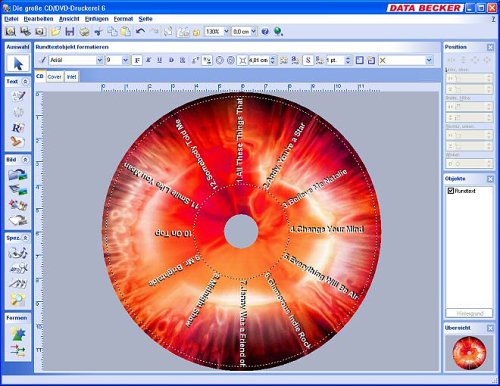
Task: Click the paste clipboard icon
Action: click(126, 32)
